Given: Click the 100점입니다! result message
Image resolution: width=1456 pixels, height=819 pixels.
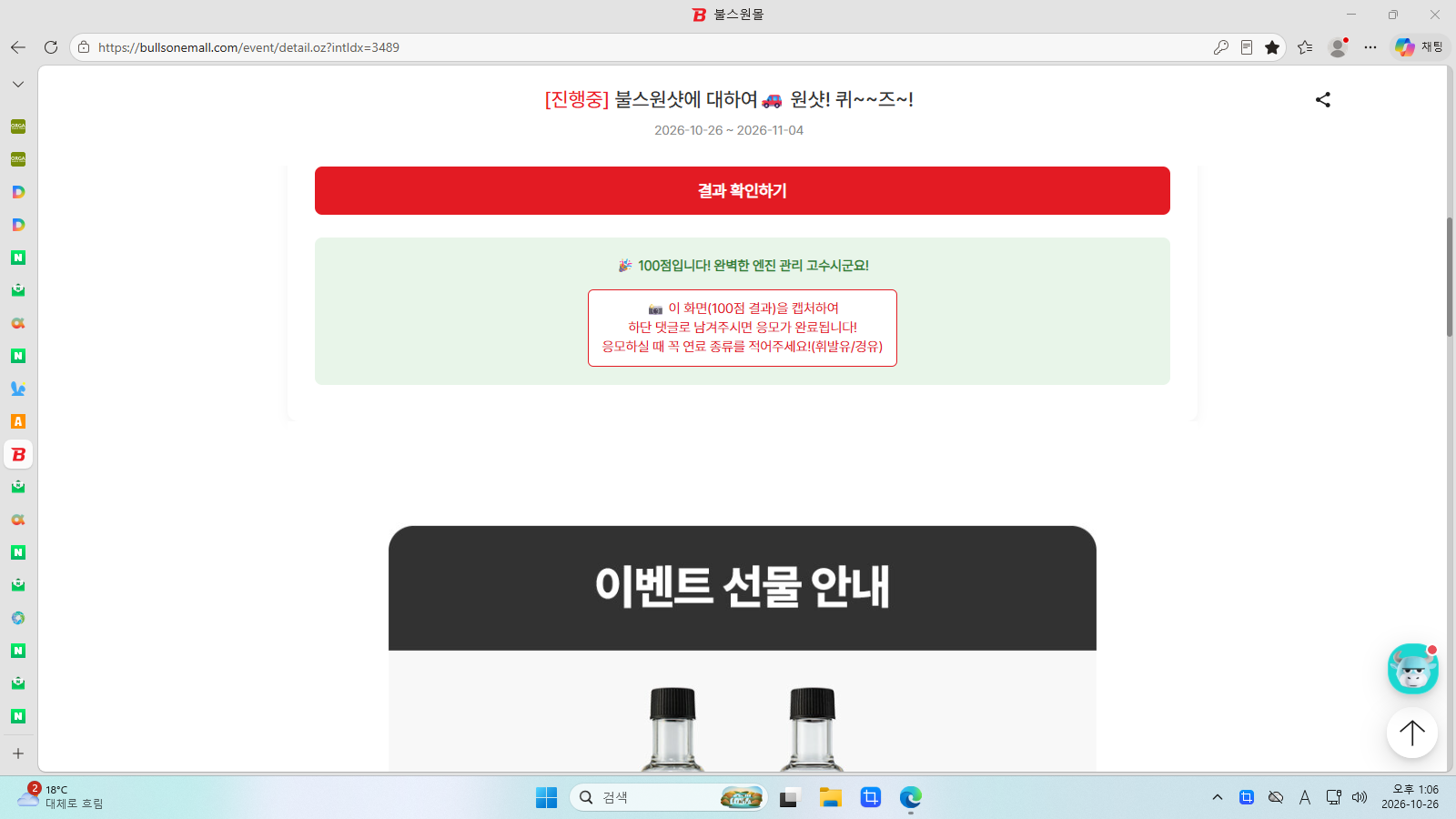Looking at the screenshot, I should pyautogui.click(x=743, y=266).
